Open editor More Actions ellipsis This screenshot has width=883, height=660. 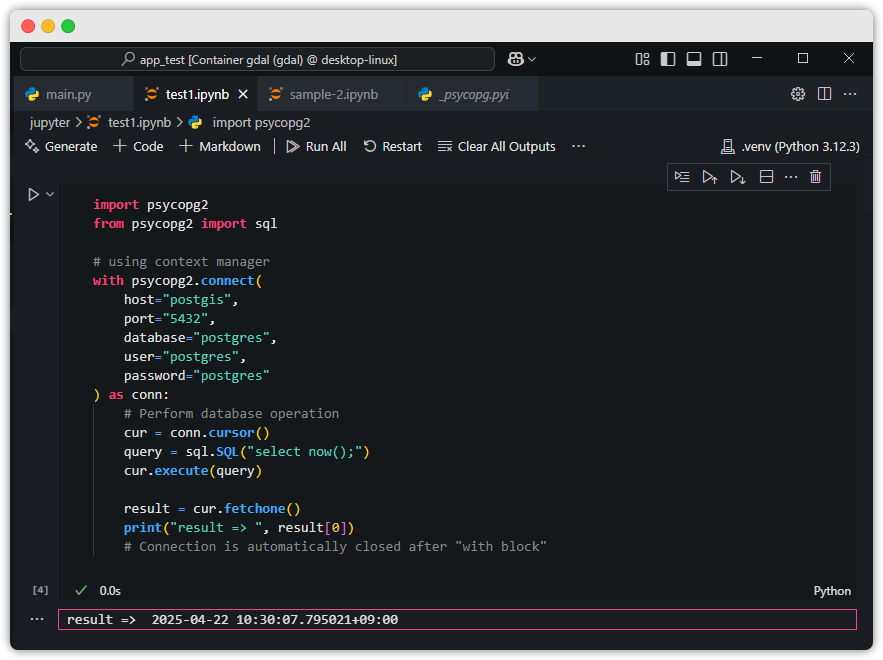point(850,94)
